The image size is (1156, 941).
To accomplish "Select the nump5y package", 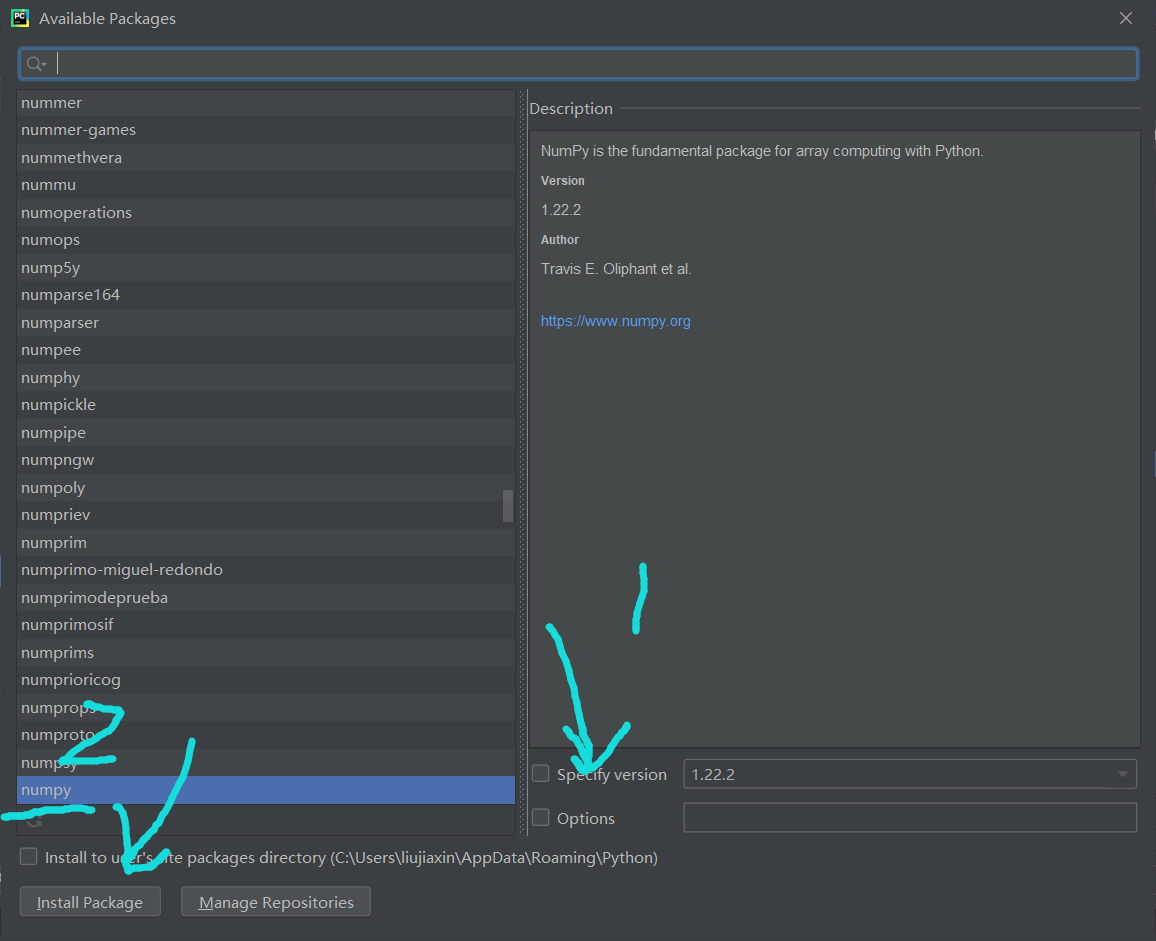I will point(265,268).
